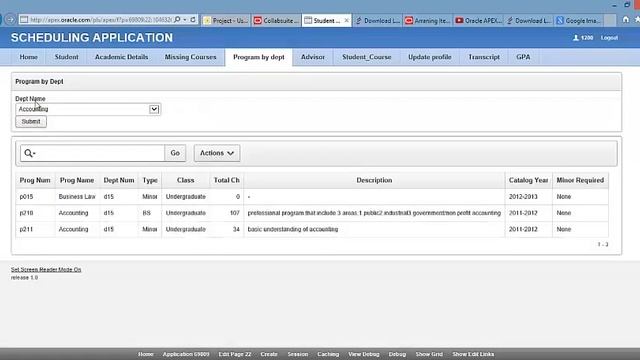Click Application 69809 in developer toolbar
Viewport: 640px width, 360px height.
click(x=186, y=354)
